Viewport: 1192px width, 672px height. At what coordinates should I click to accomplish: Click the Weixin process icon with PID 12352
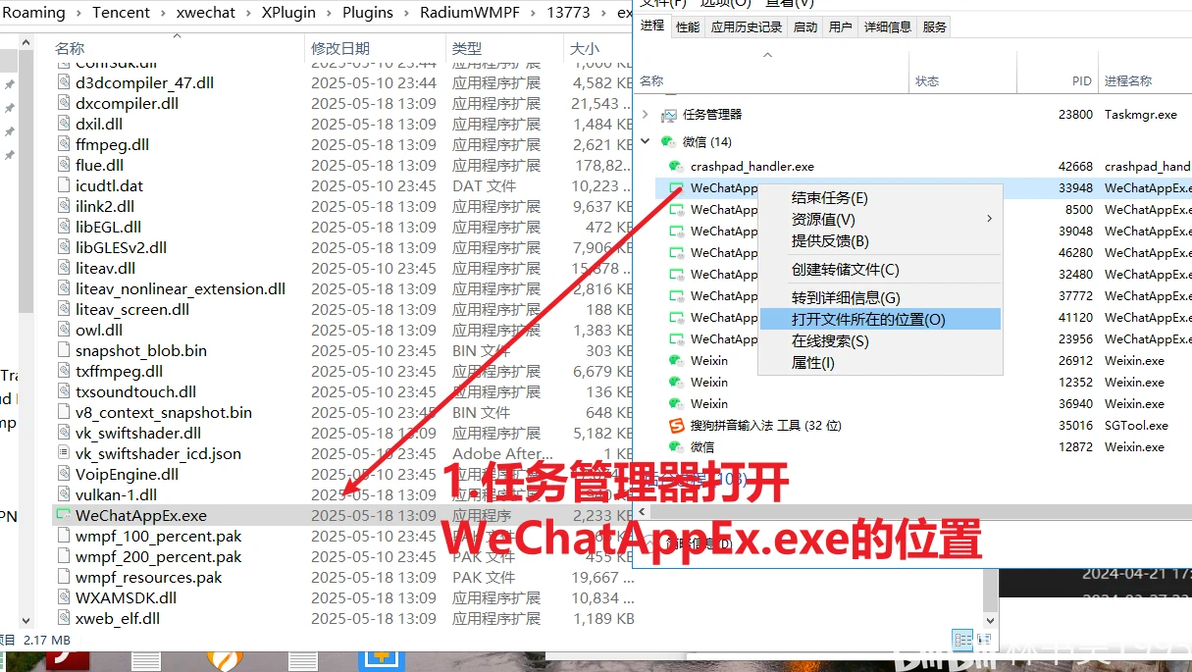(676, 382)
